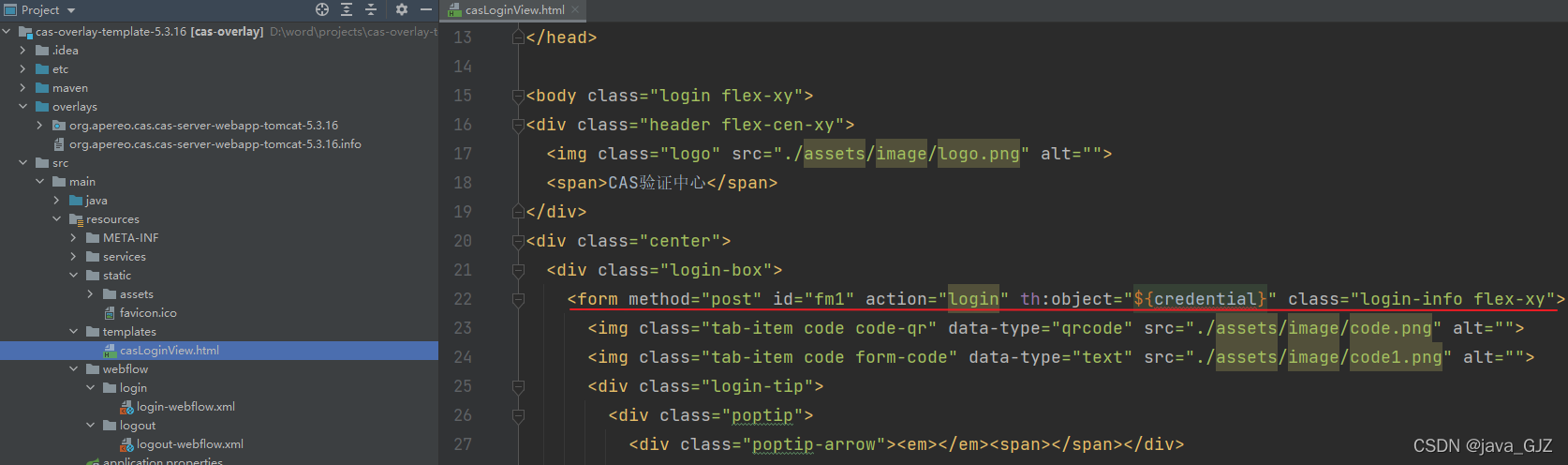Expand the META-INF folder
The width and height of the screenshot is (1568, 465).
(x=74, y=238)
